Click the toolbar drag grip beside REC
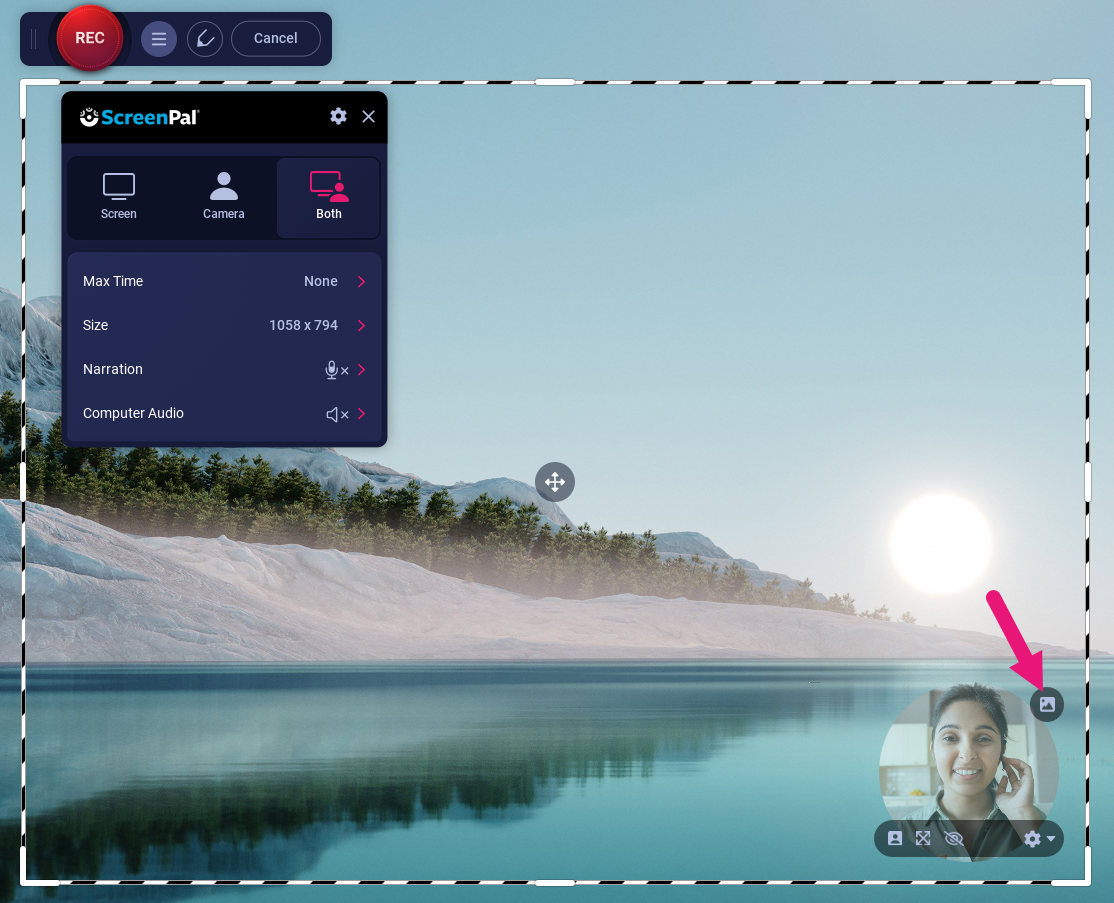 tap(33, 39)
